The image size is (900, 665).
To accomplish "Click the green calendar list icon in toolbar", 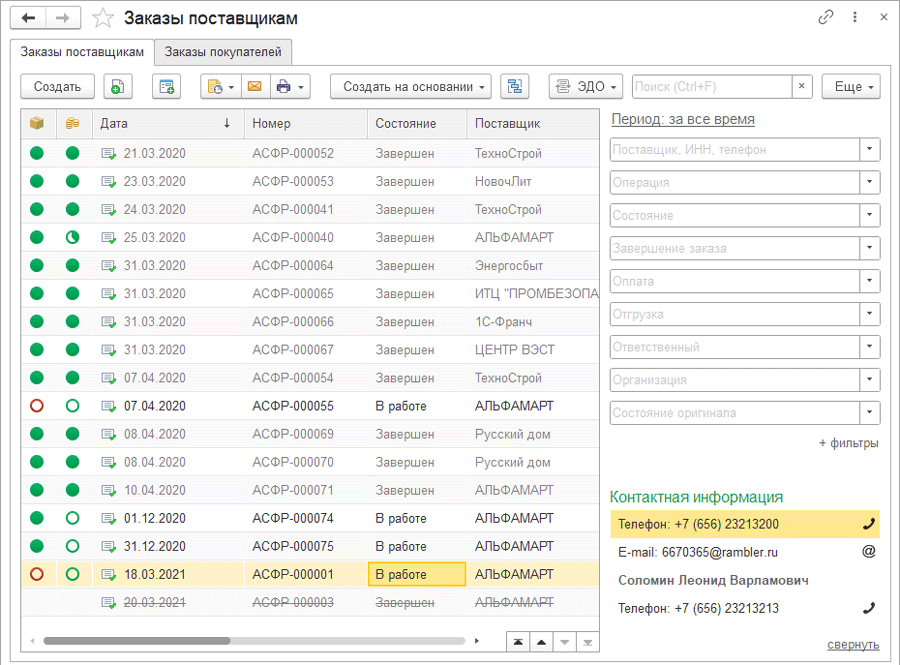I will 166,87.
